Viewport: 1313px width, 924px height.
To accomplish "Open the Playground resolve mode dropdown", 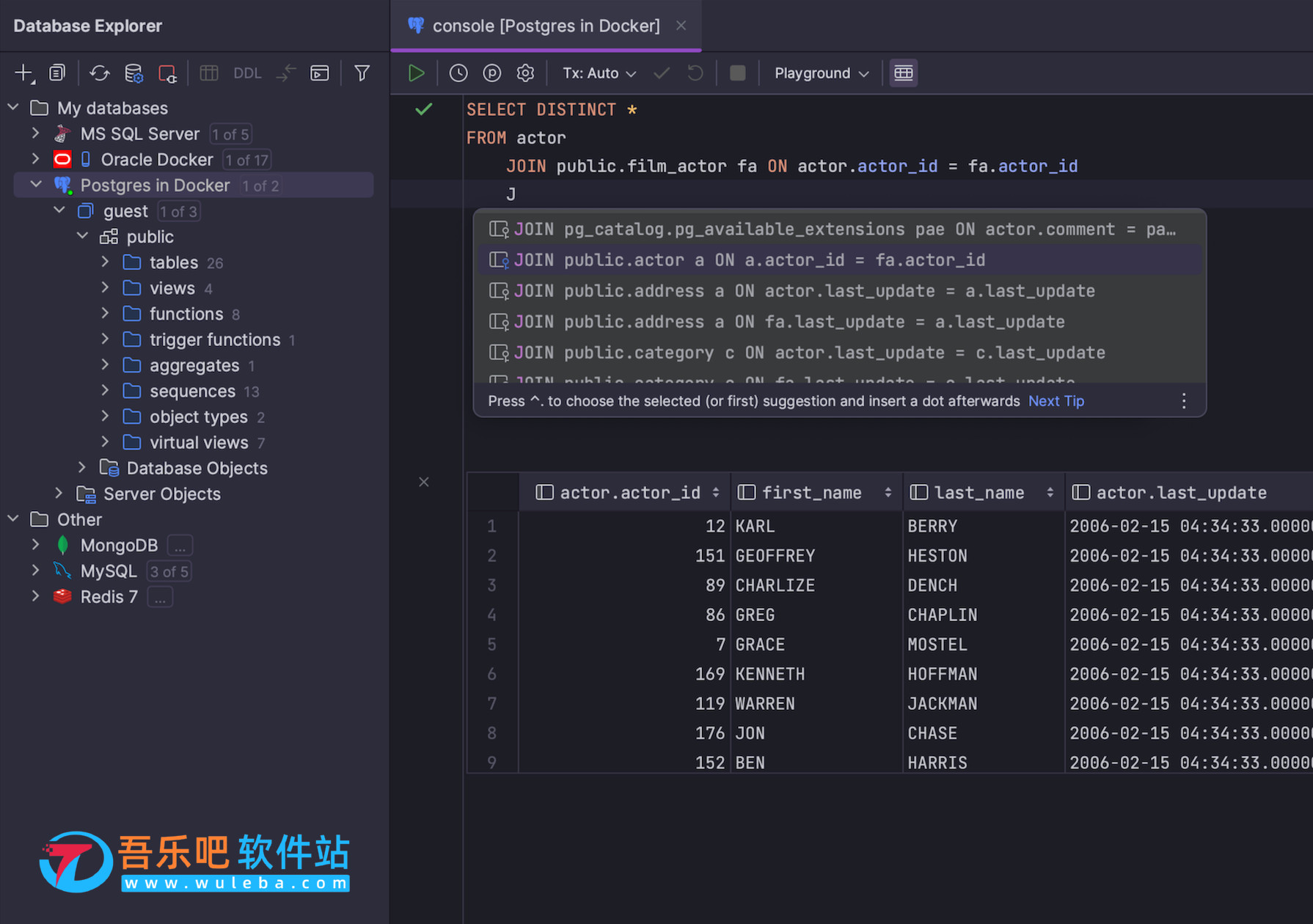I will pyautogui.click(x=822, y=73).
